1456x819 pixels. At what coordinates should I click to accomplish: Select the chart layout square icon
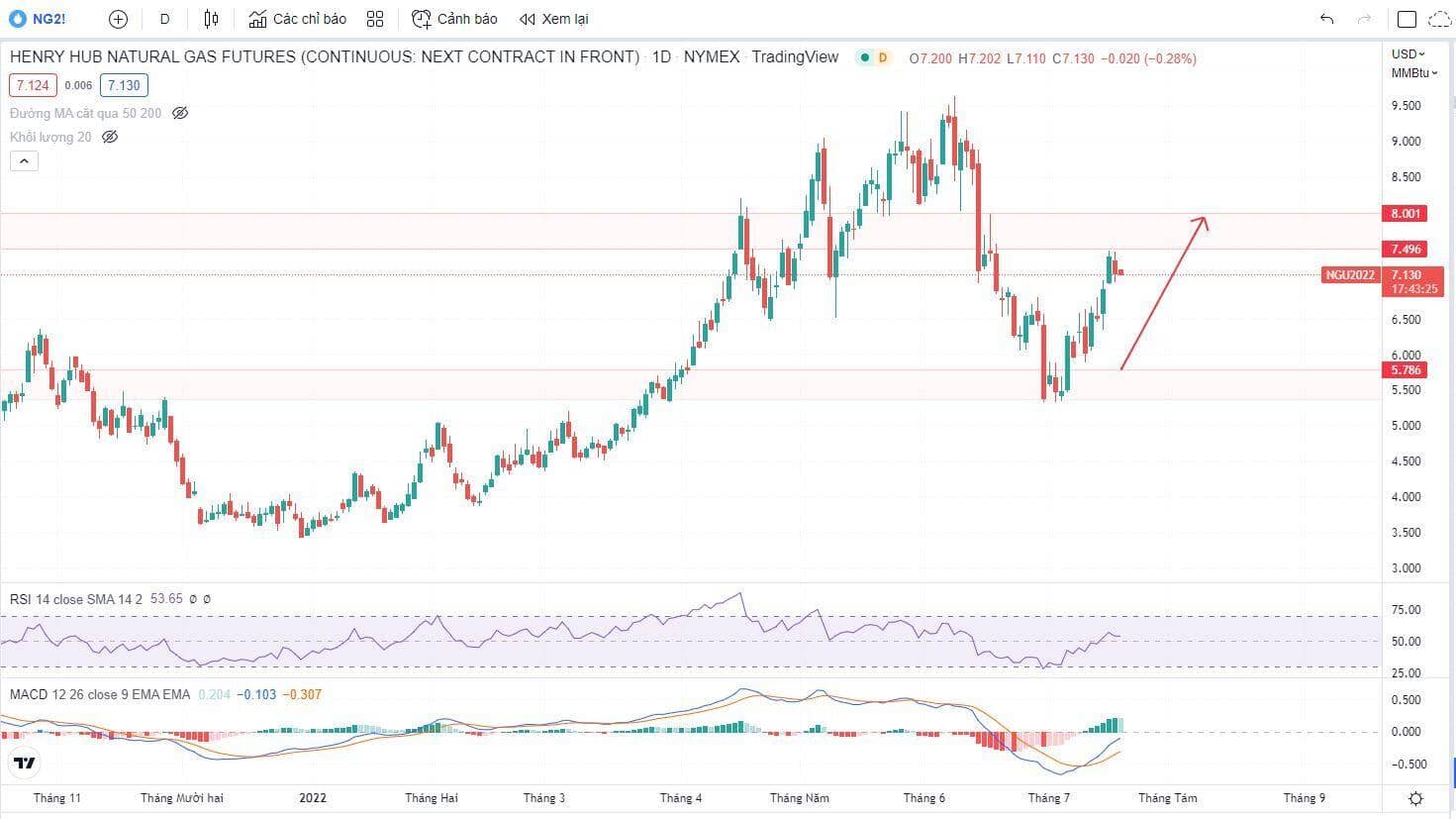[x=1407, y=19]
